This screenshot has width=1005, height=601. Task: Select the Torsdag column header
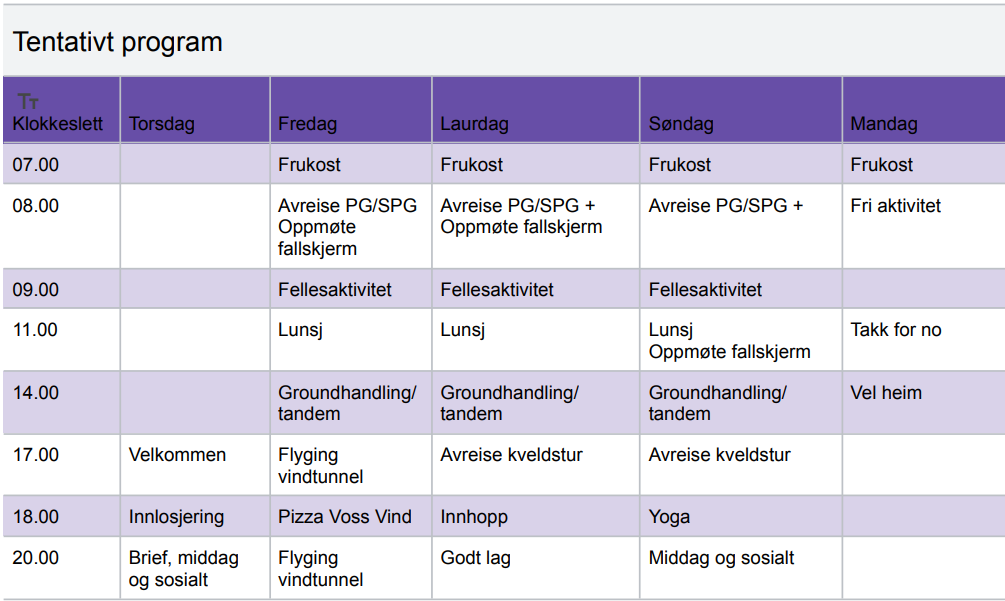[x=162, y=124]
